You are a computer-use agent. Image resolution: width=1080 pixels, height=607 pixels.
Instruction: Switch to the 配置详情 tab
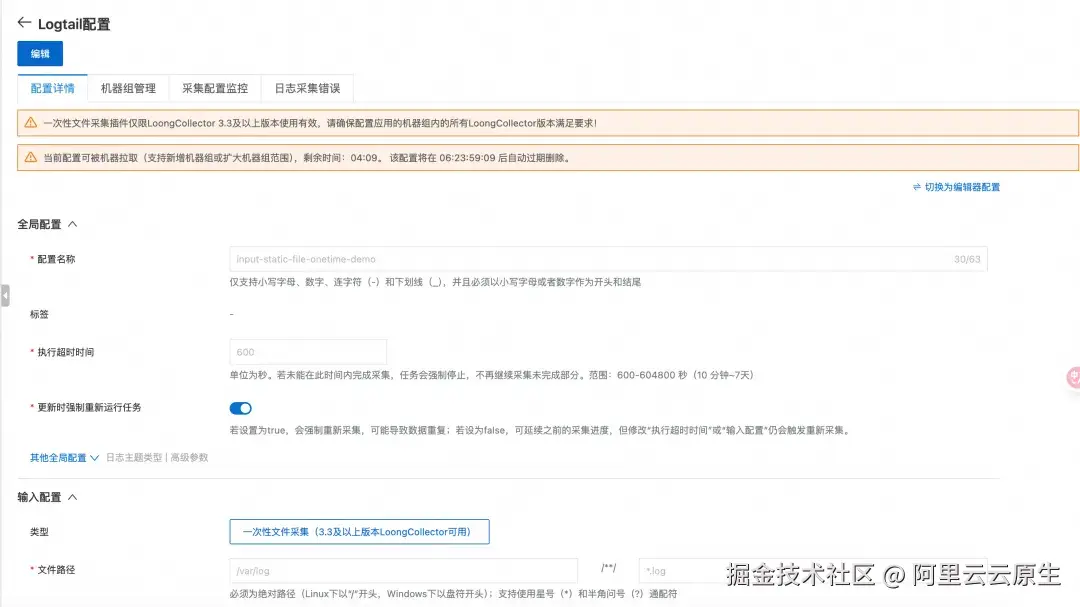[52, 88]
